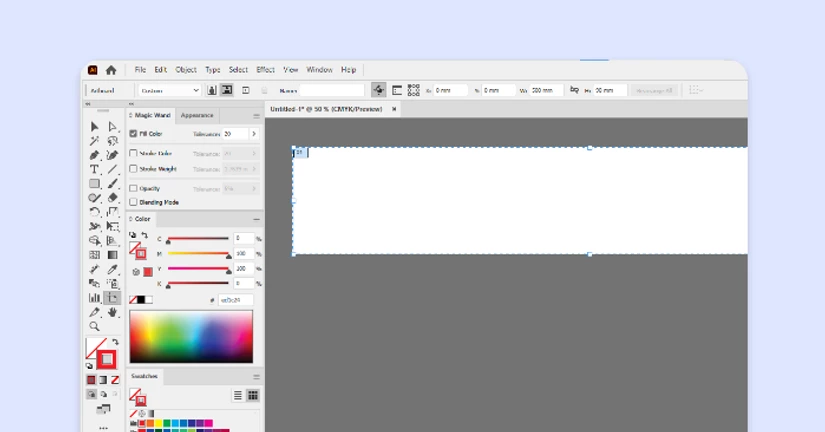Pick the Paintbrush tool
The width and height of the screenshot is (825, 432).
pos(112,184)
